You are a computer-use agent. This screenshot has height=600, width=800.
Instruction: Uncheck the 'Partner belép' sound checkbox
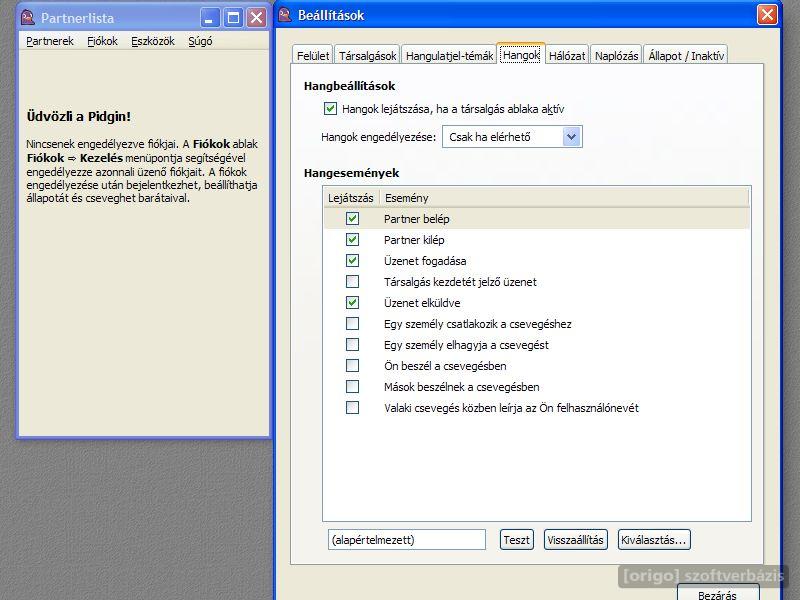click(352, 218)
